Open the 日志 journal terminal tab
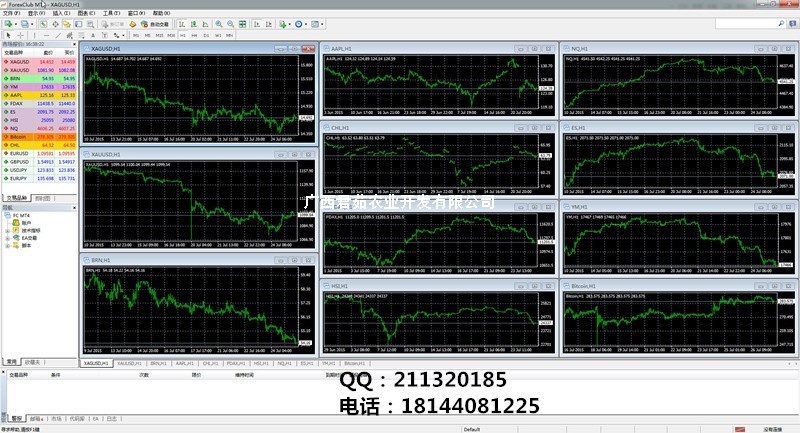This screenshot has height=433, width=800. [112, 418]
